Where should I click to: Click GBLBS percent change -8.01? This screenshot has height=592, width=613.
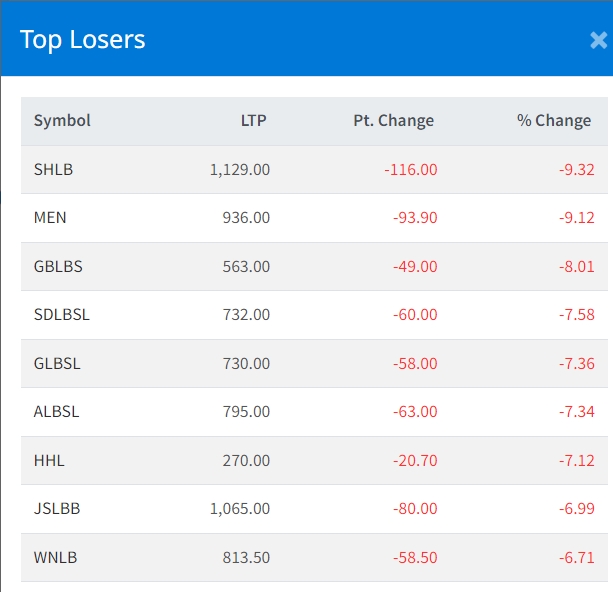576,267
